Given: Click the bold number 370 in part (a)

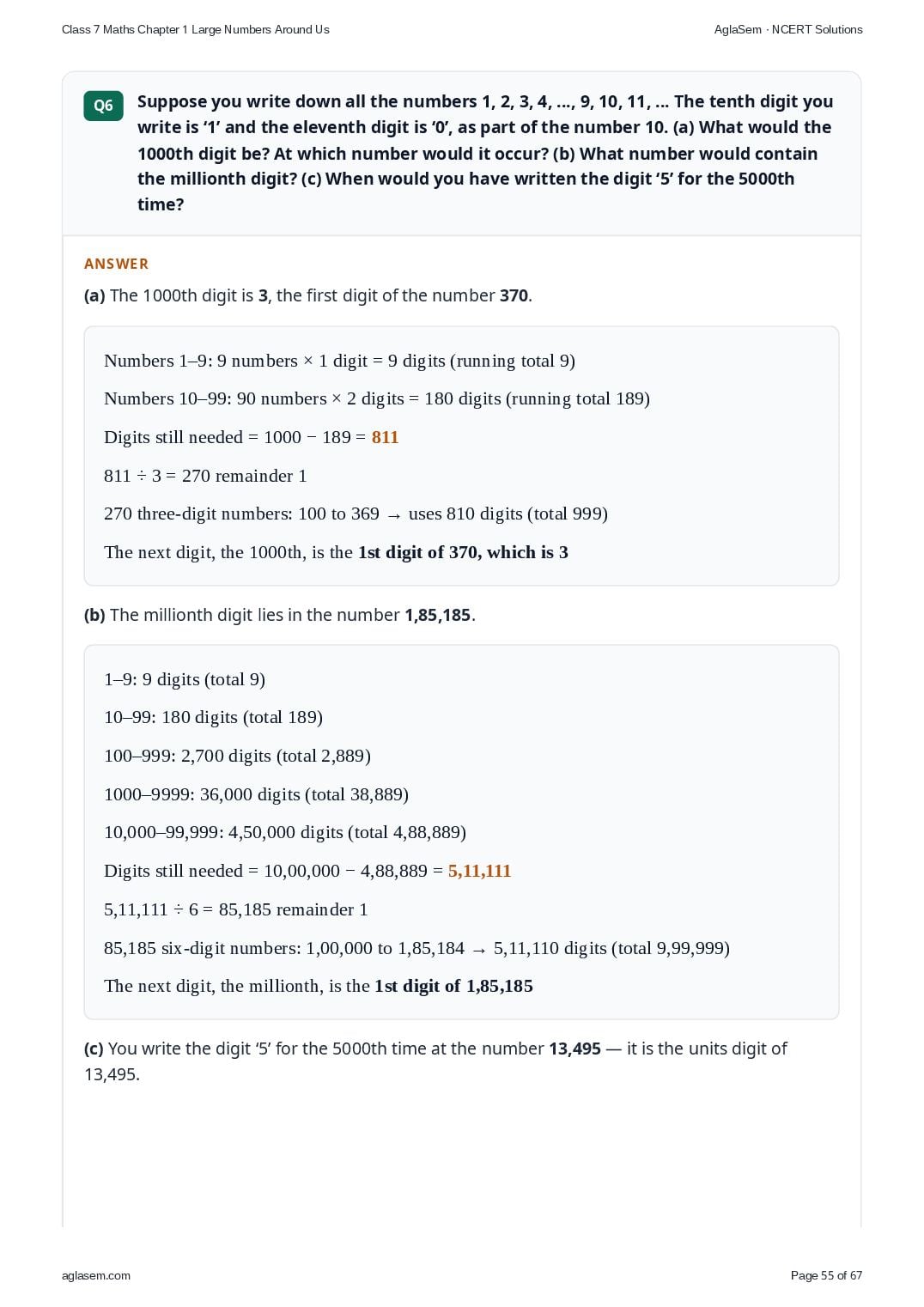Looking at the screenshot, I should point(514,295).
